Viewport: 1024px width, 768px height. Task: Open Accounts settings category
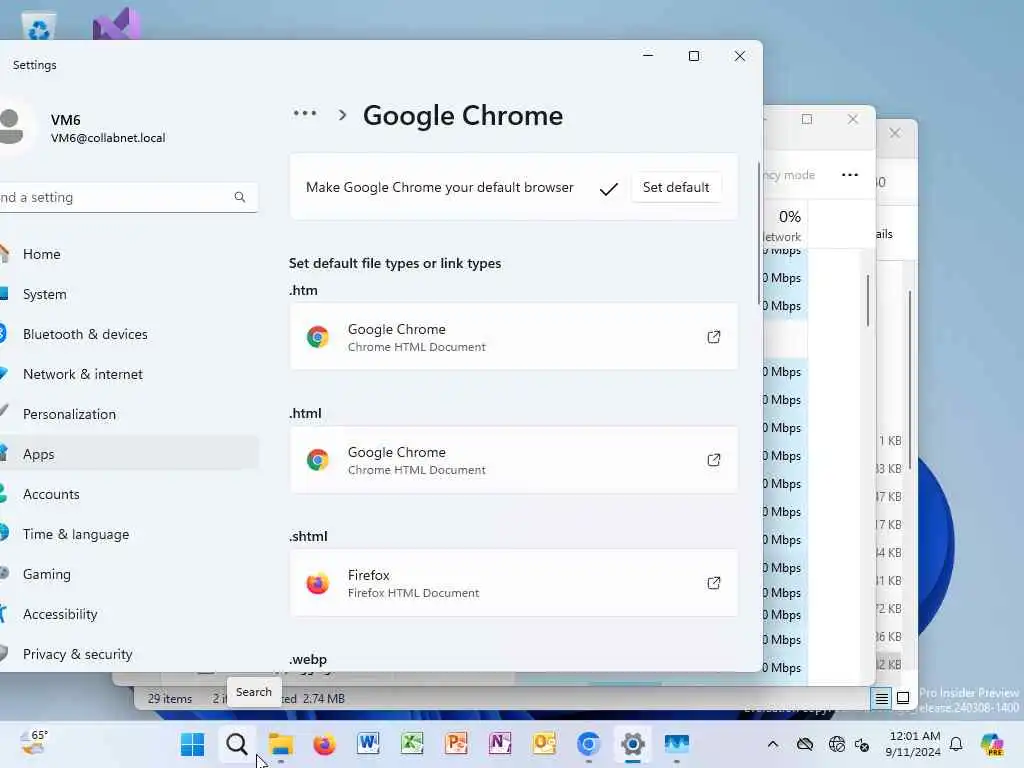128,494
